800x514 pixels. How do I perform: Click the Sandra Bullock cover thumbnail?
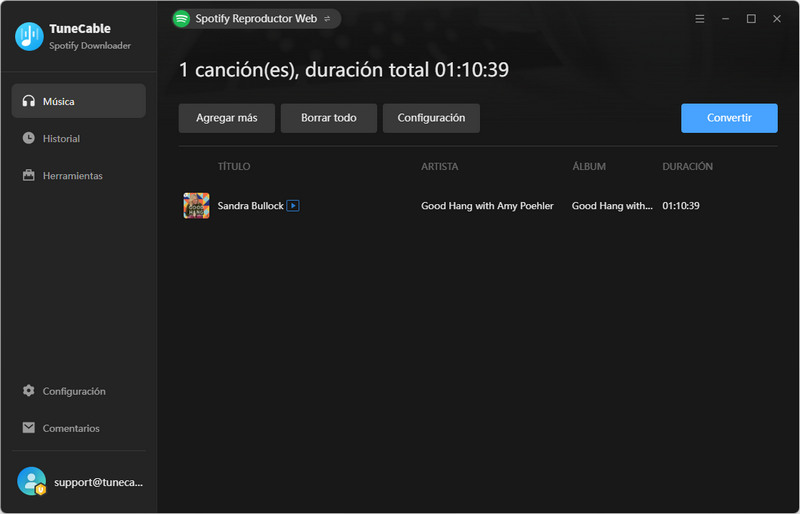(196, 206)
